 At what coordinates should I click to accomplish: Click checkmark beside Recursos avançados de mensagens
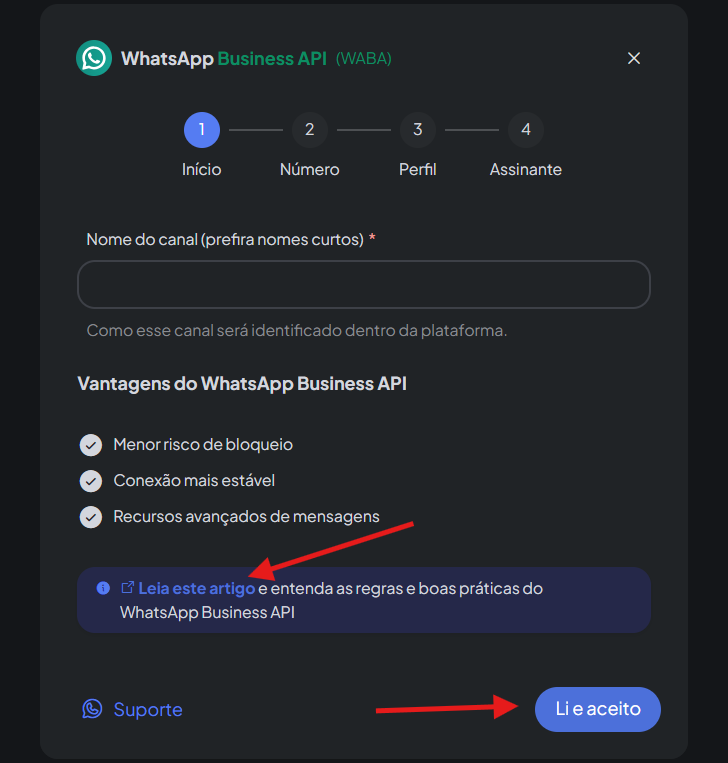(x=91, y=517)
